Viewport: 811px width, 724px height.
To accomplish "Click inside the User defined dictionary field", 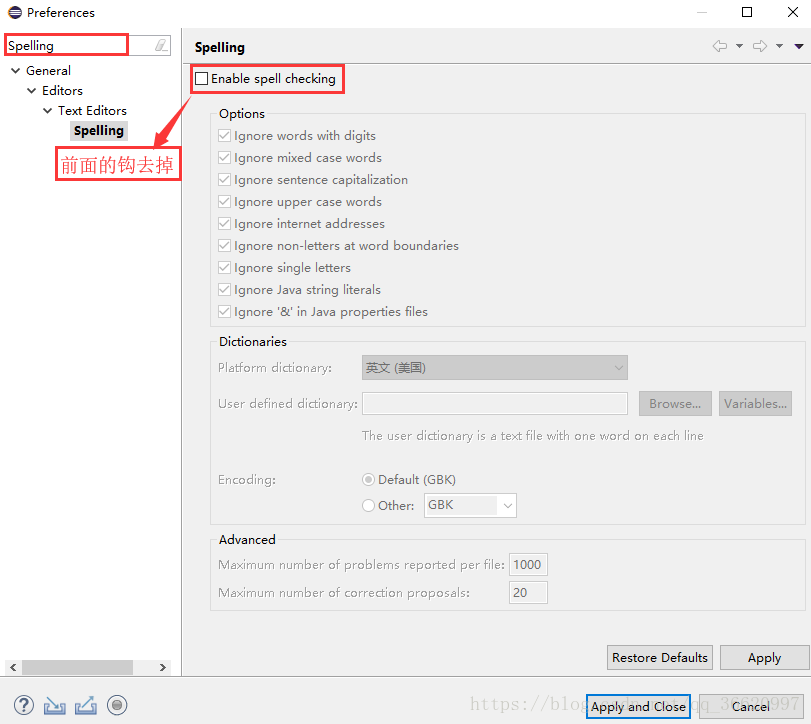I will [x=495, y=403].
